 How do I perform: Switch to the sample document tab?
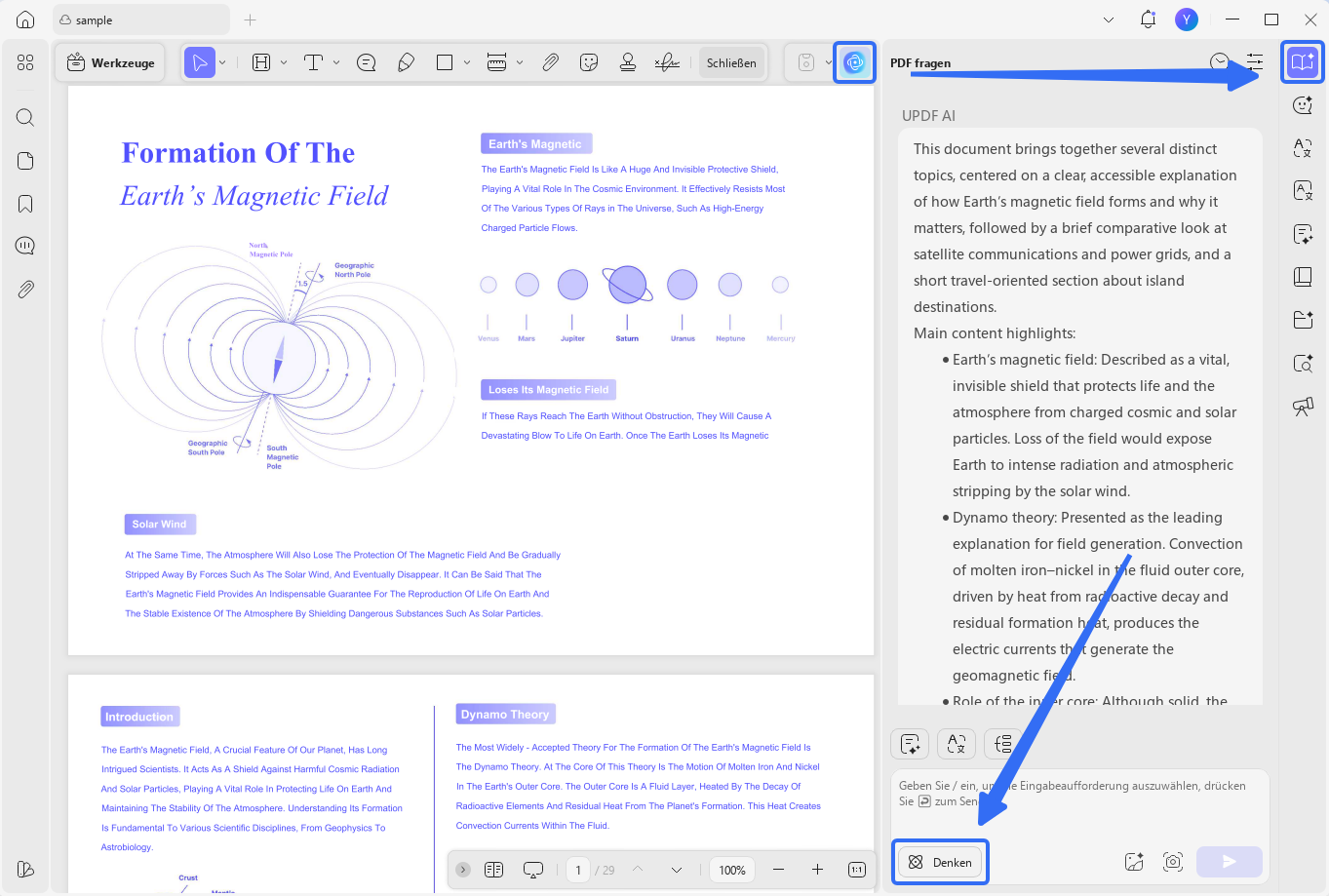coord(140,19)
